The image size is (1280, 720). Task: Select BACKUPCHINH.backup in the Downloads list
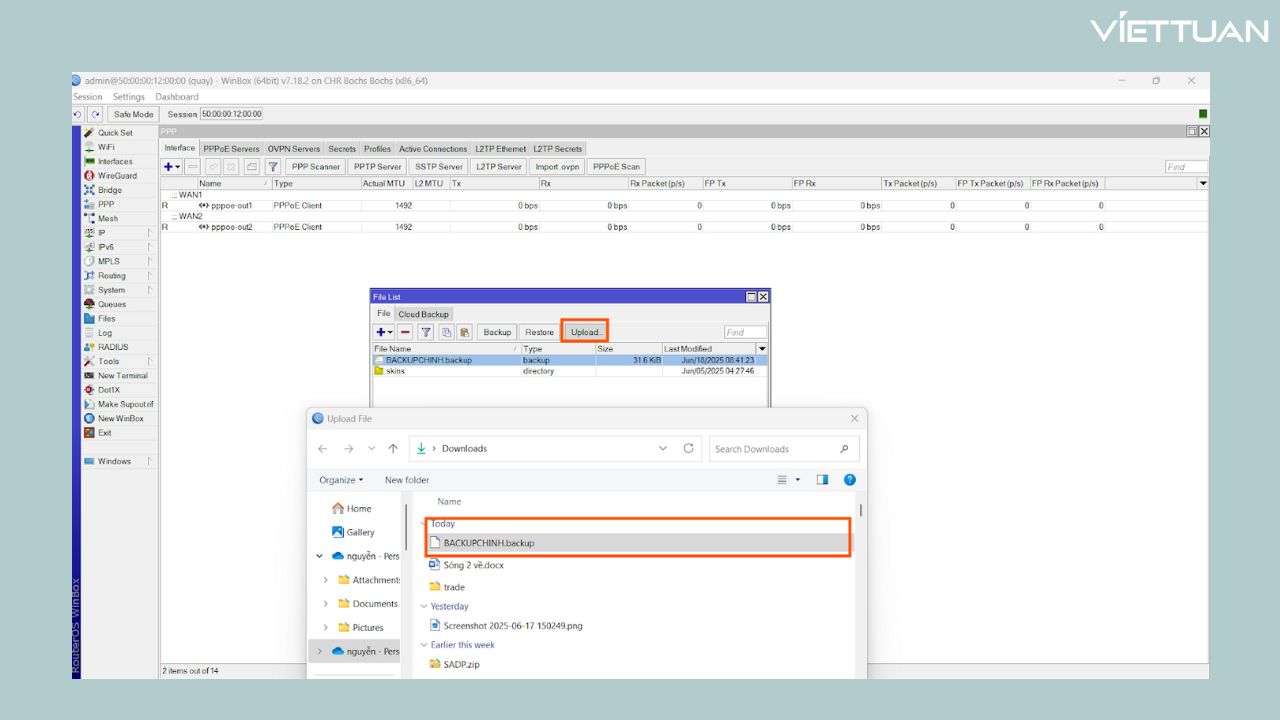point(488,543)
